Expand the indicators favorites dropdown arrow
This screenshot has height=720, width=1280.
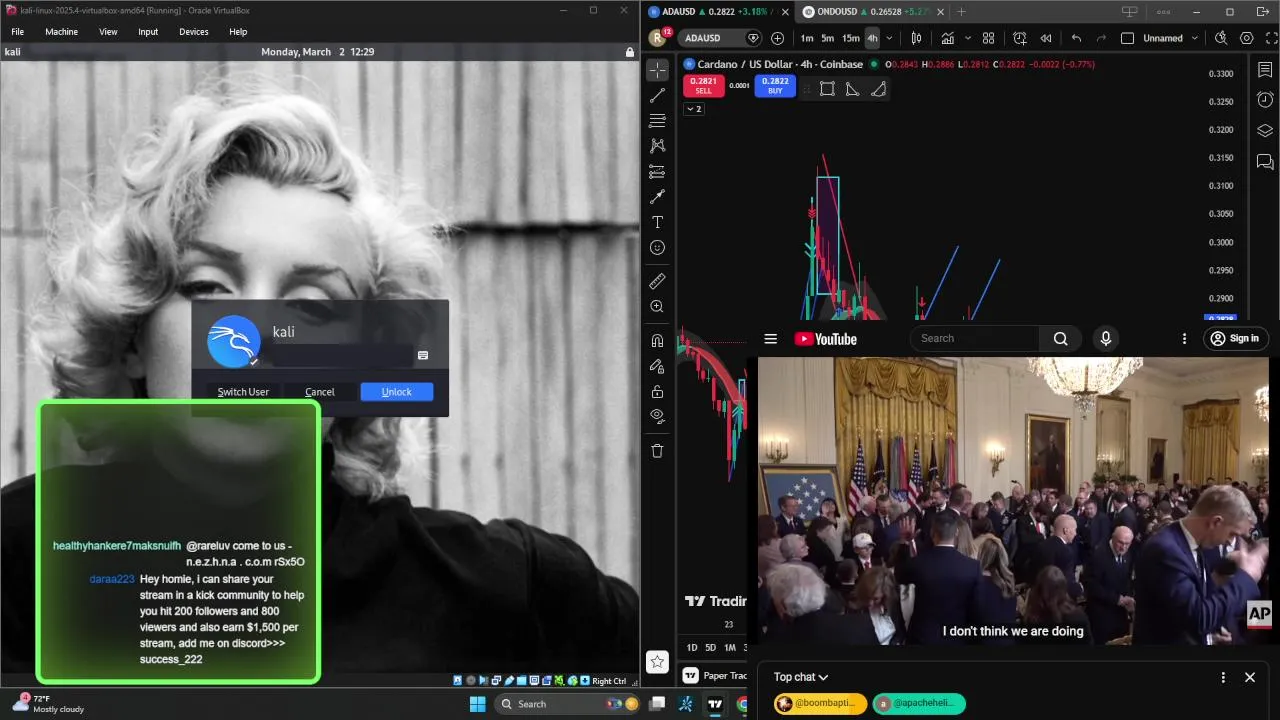pyautogui.click(x=967, y=38)
